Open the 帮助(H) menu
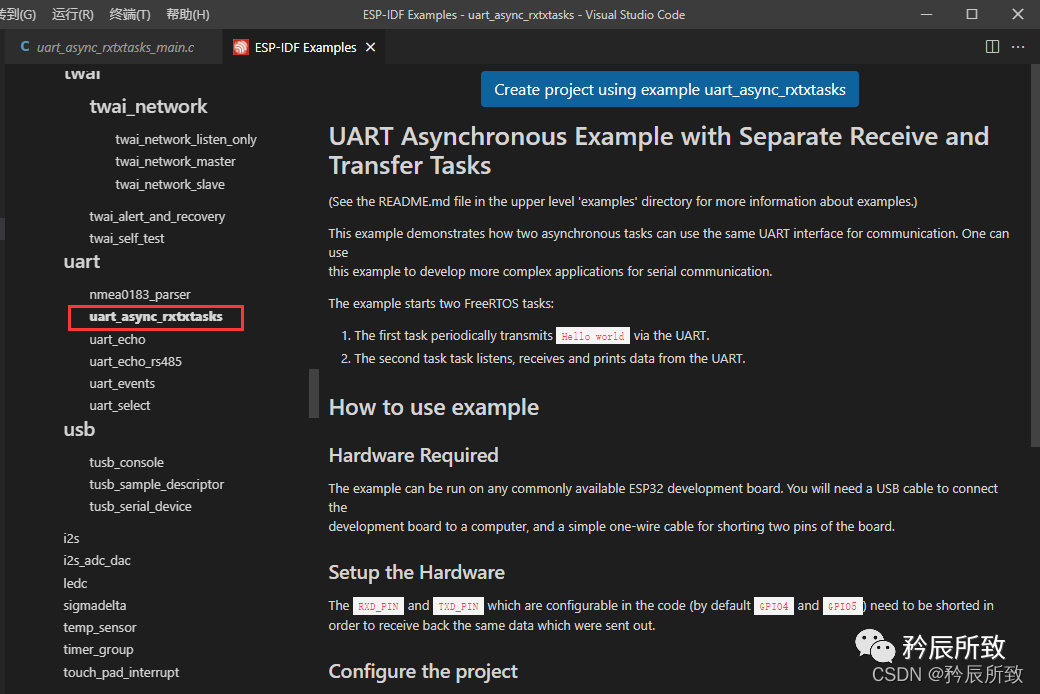This screenshot has height=694, width=1040. tap(187, 14)
